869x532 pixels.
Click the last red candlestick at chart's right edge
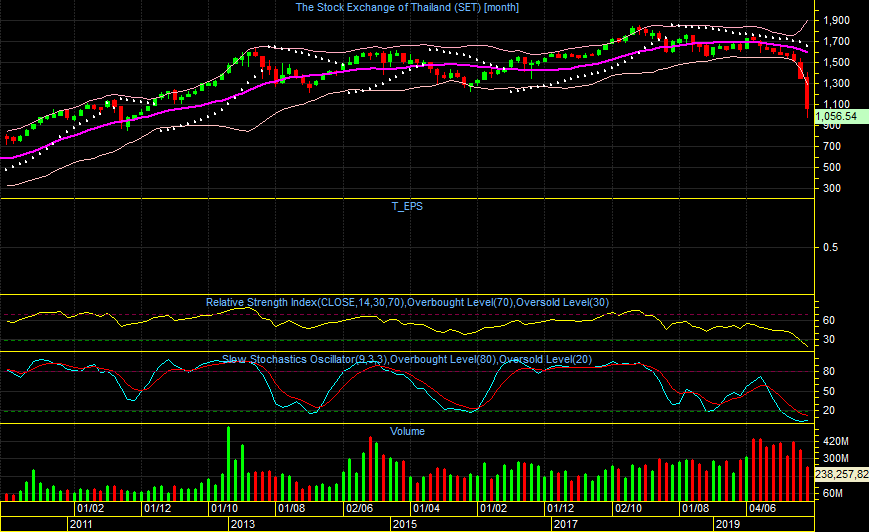(x=807, y=95)
